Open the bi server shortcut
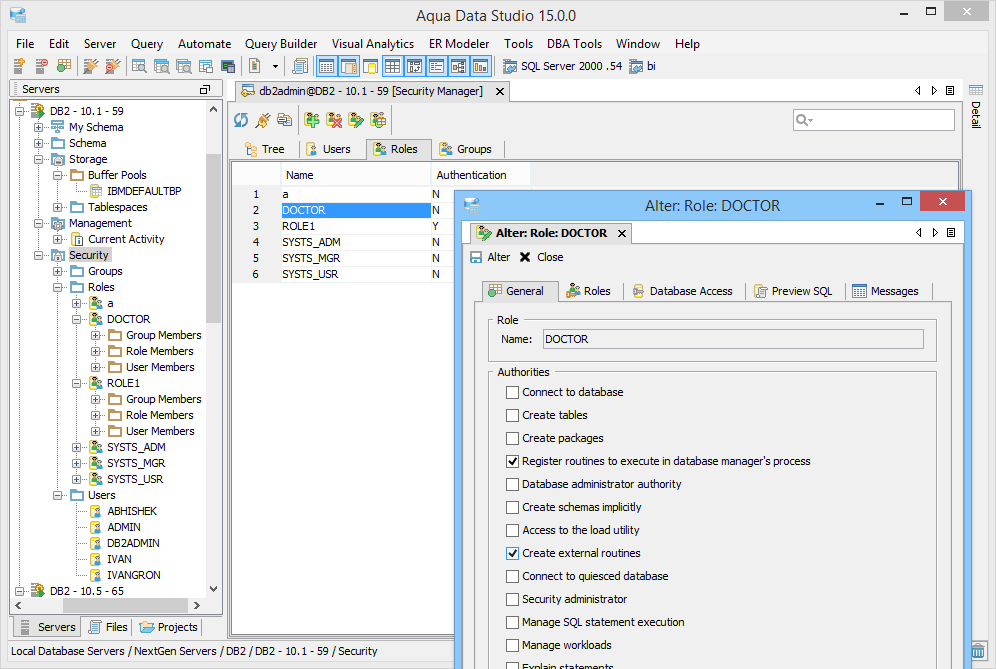 coord(642,66)
